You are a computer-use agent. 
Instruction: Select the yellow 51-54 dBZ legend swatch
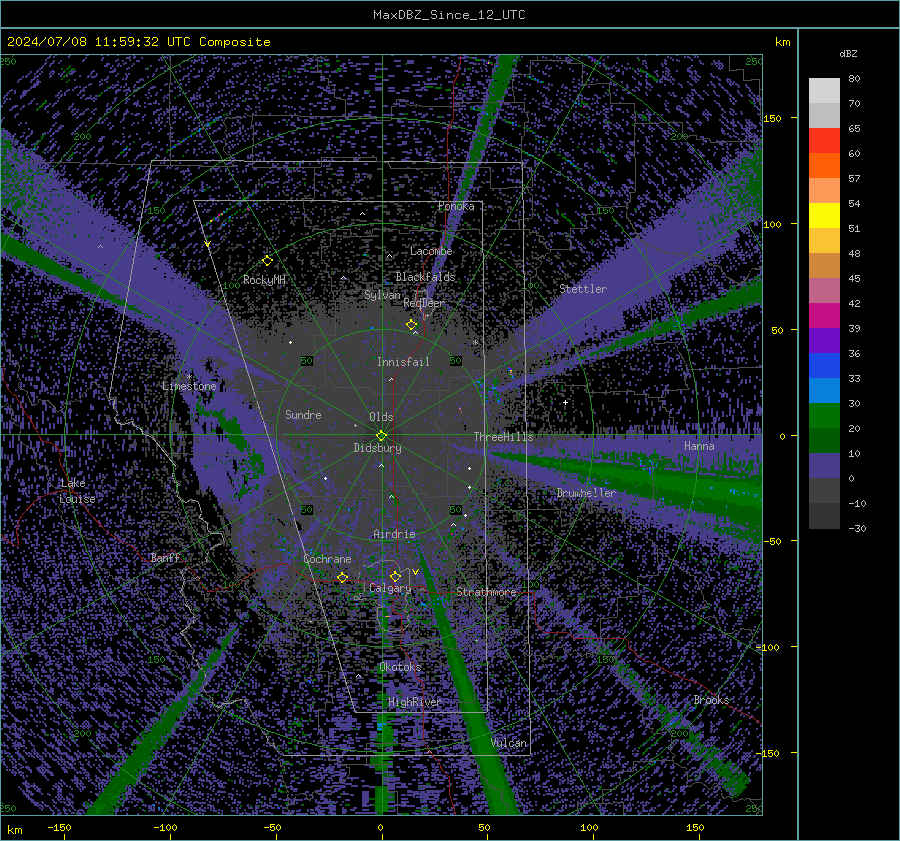click(824, 216)
